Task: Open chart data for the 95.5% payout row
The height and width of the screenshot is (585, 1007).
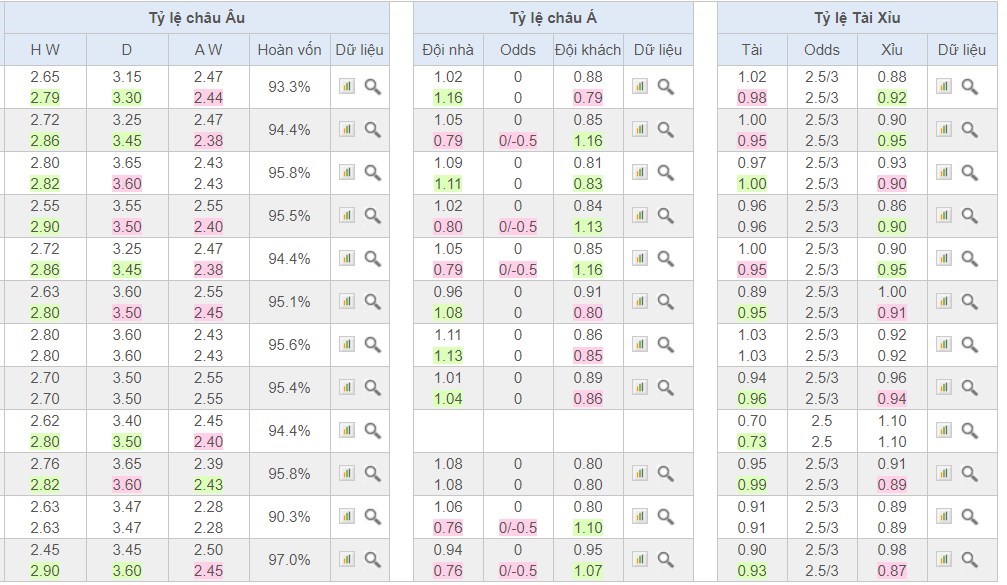Action: pyautogui.click(x=347, y=216)
